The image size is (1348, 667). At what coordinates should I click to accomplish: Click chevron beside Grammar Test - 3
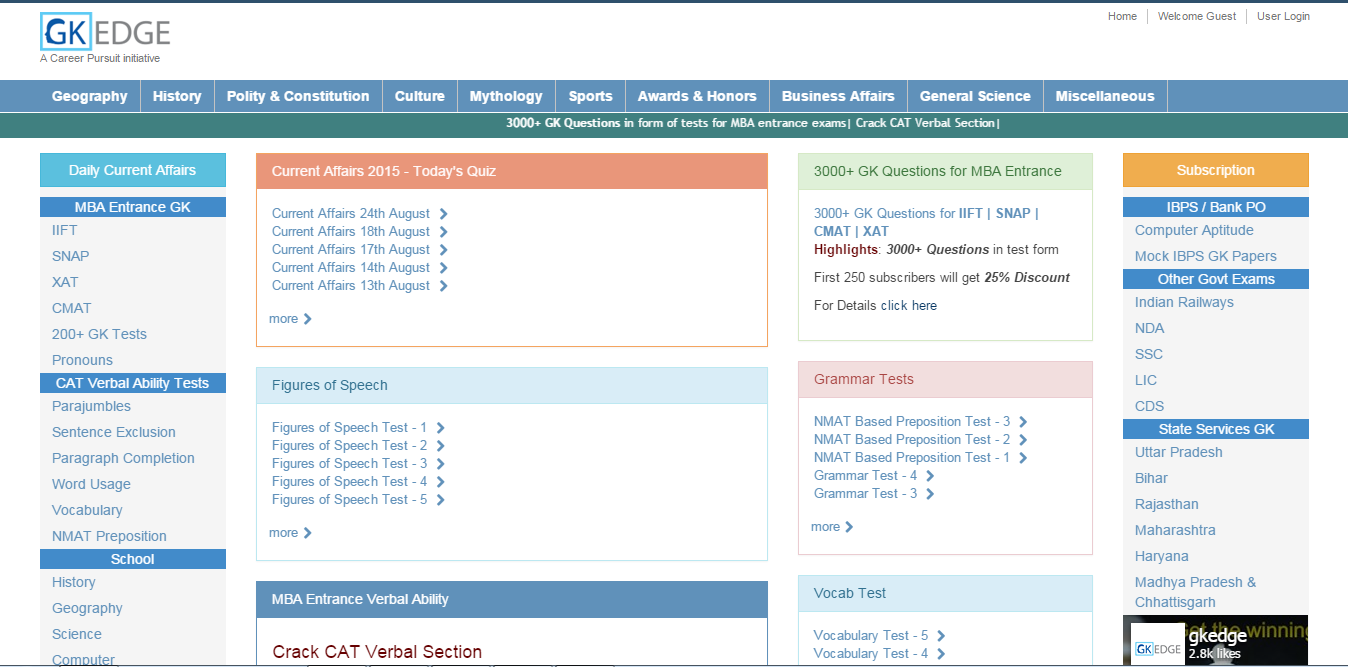(x=930, y=494)
